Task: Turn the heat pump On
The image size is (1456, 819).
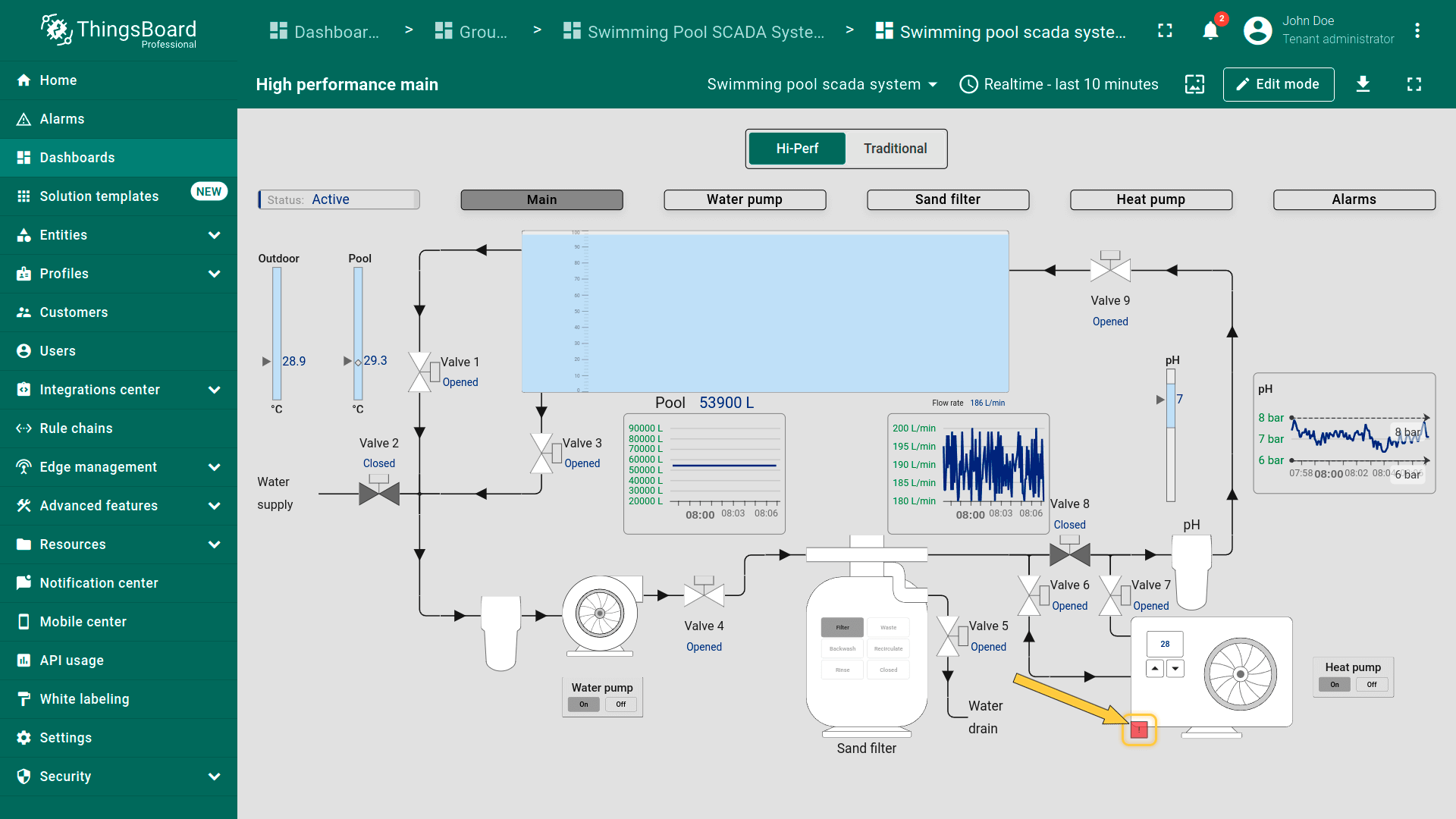Action: pos(1335,685)
